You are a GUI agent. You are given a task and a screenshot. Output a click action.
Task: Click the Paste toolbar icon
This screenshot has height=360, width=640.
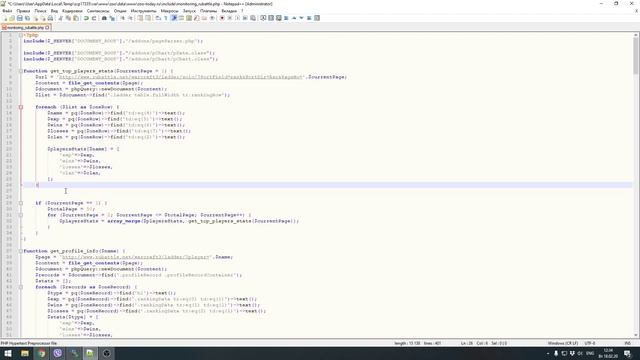[76, 18]
